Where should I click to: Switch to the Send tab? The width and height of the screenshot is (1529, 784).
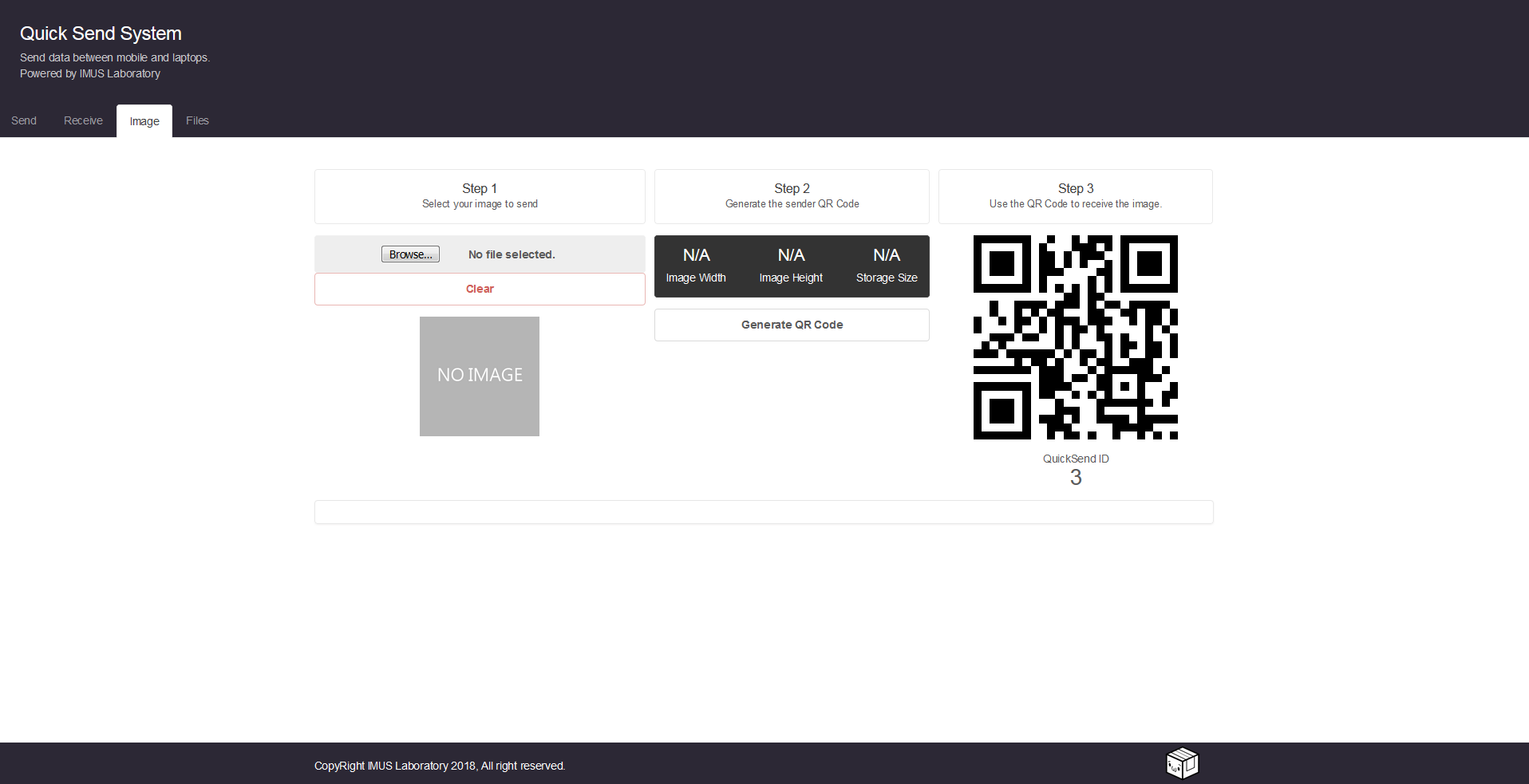24,120
